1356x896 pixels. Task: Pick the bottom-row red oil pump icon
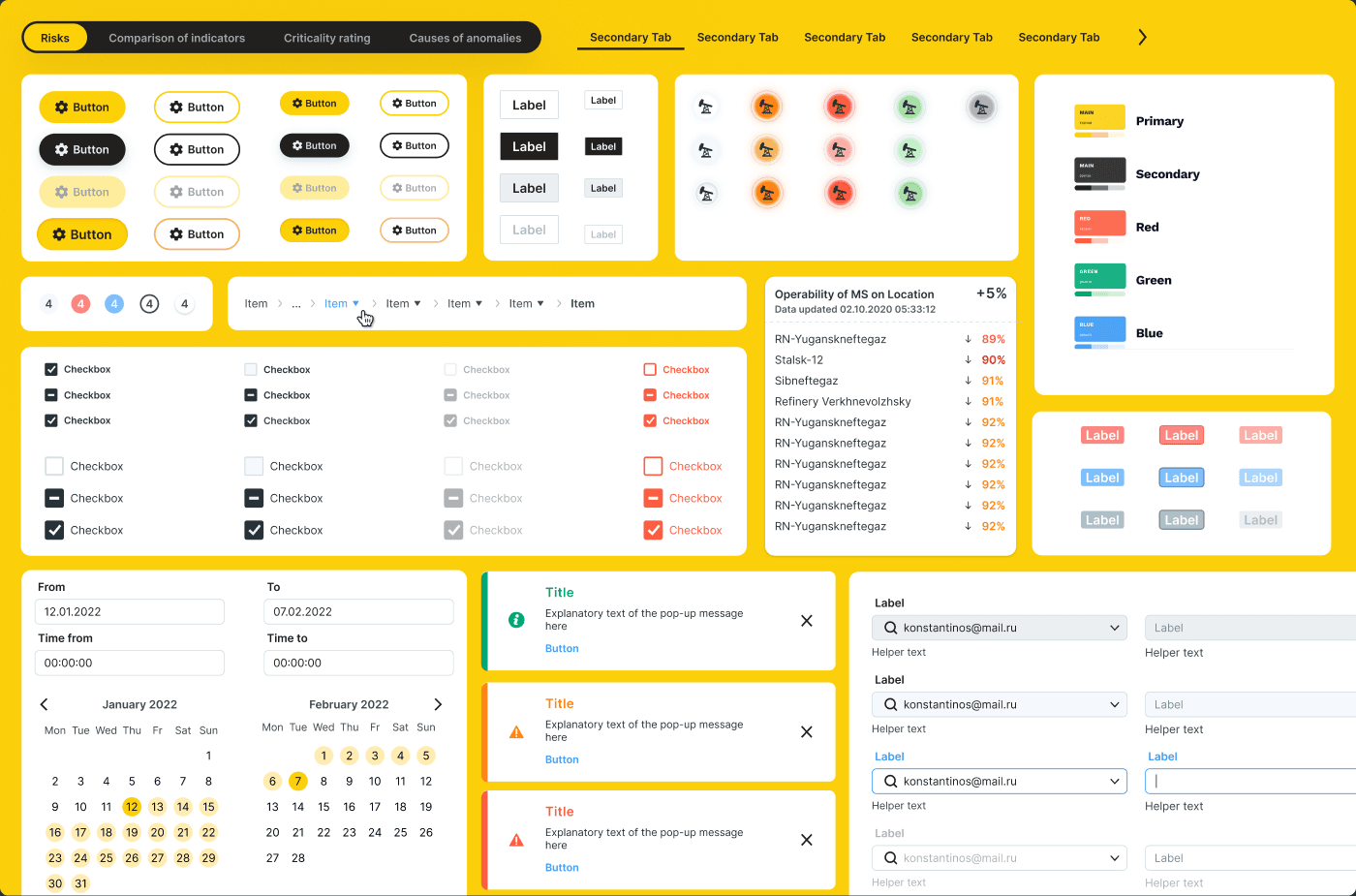tap(838, 193)
